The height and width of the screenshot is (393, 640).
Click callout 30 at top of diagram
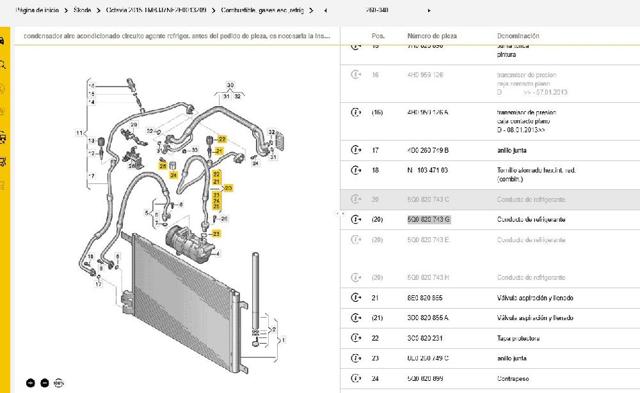click(230, 85)
